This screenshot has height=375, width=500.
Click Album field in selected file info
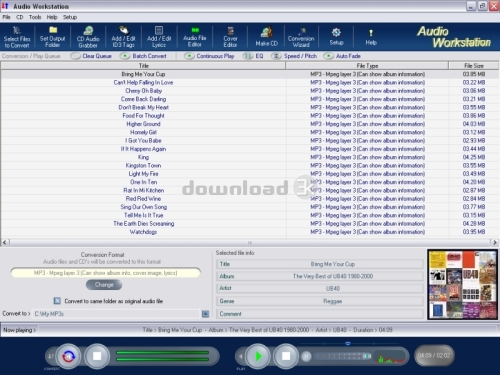[320, 276]
